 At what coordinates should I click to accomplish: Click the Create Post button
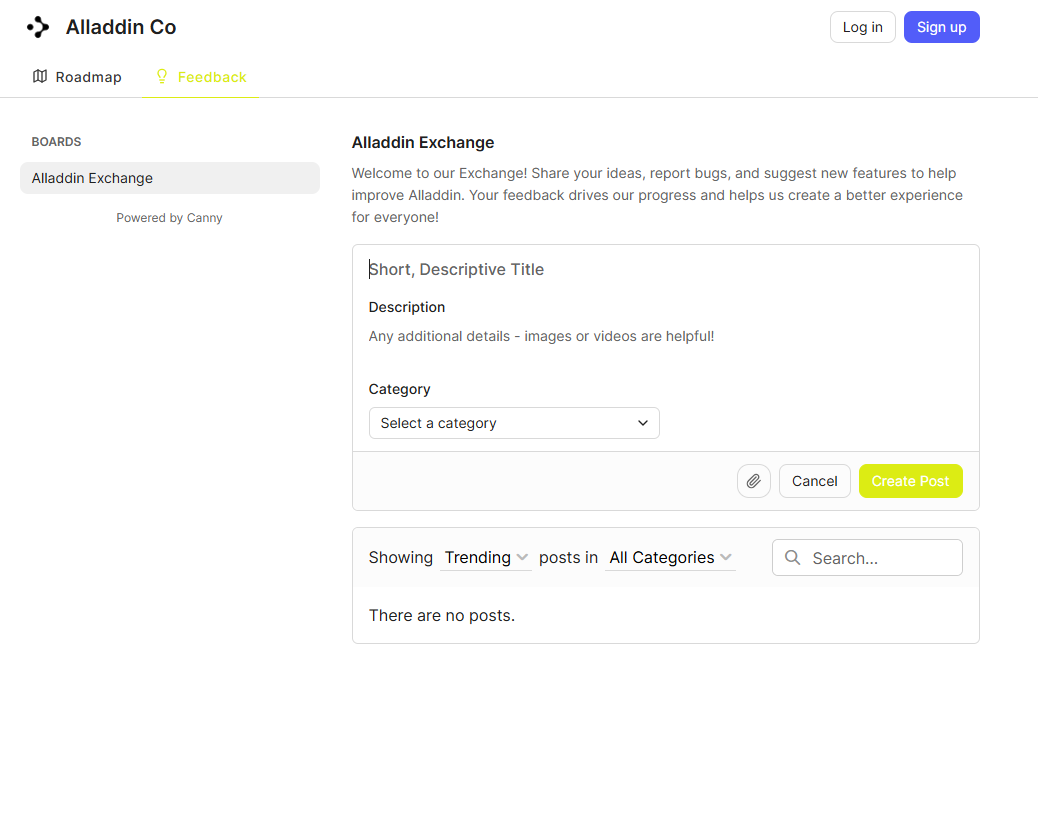click(910, 481)
